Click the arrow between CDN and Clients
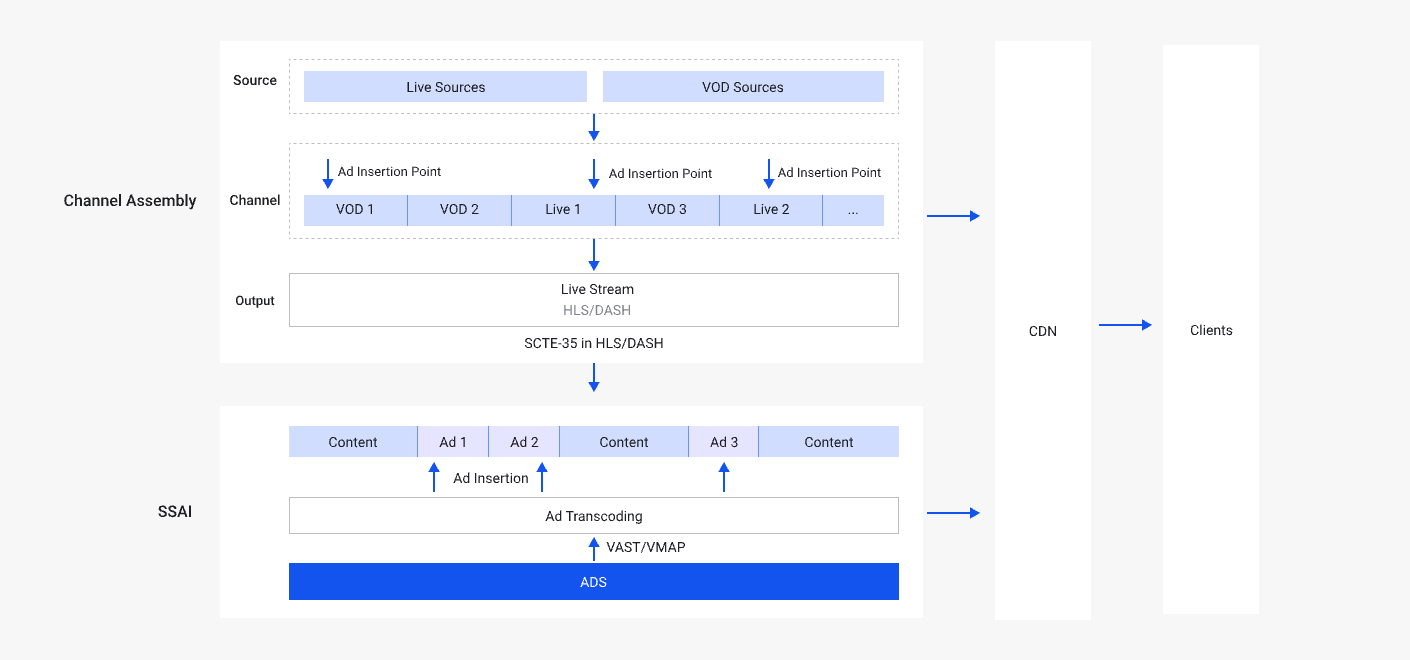 (1126, 325)
